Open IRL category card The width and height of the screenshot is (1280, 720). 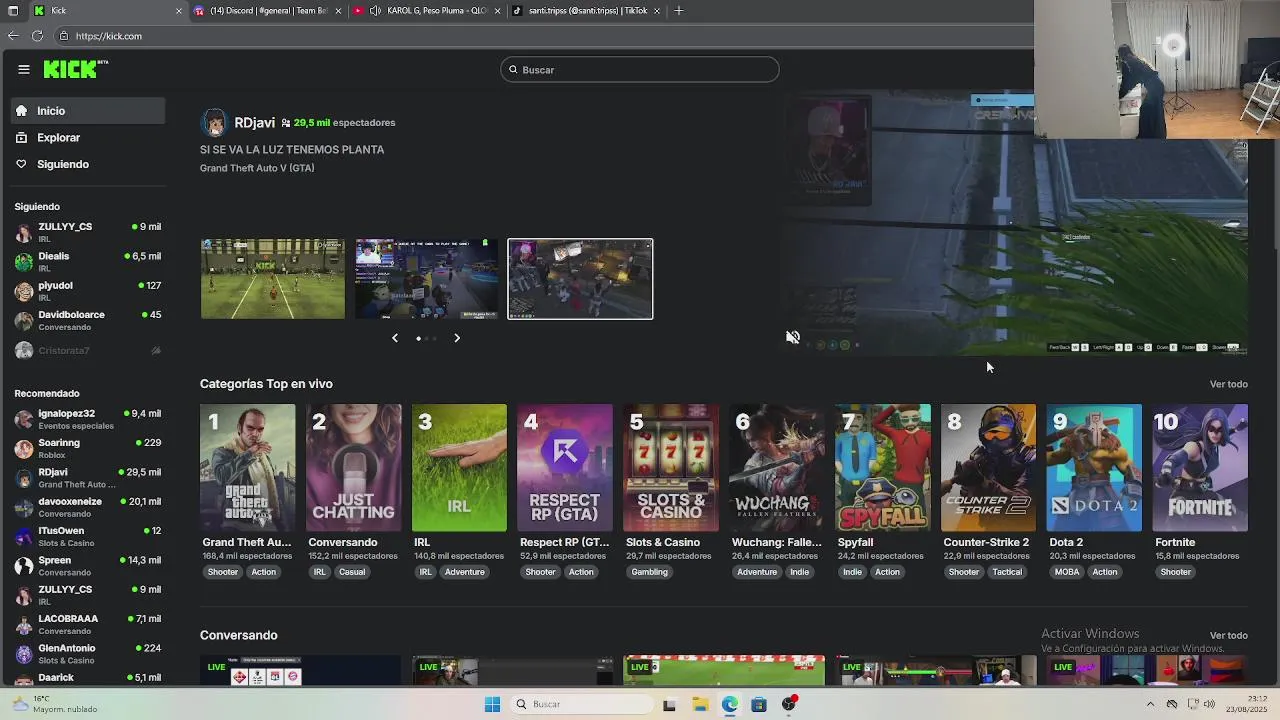[x=459, y=468]
